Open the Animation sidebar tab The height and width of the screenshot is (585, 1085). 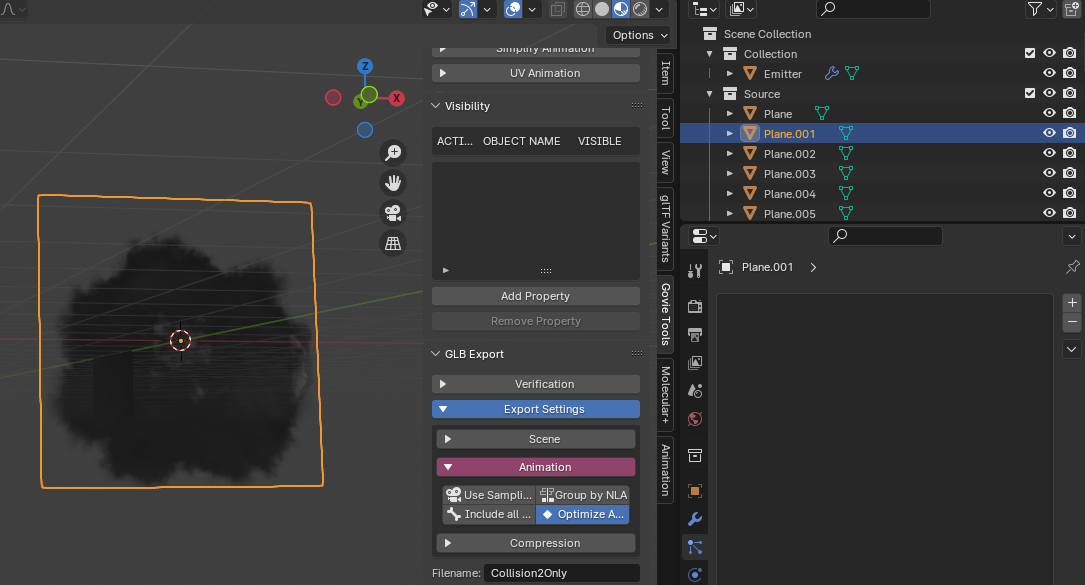click(665, 470)
